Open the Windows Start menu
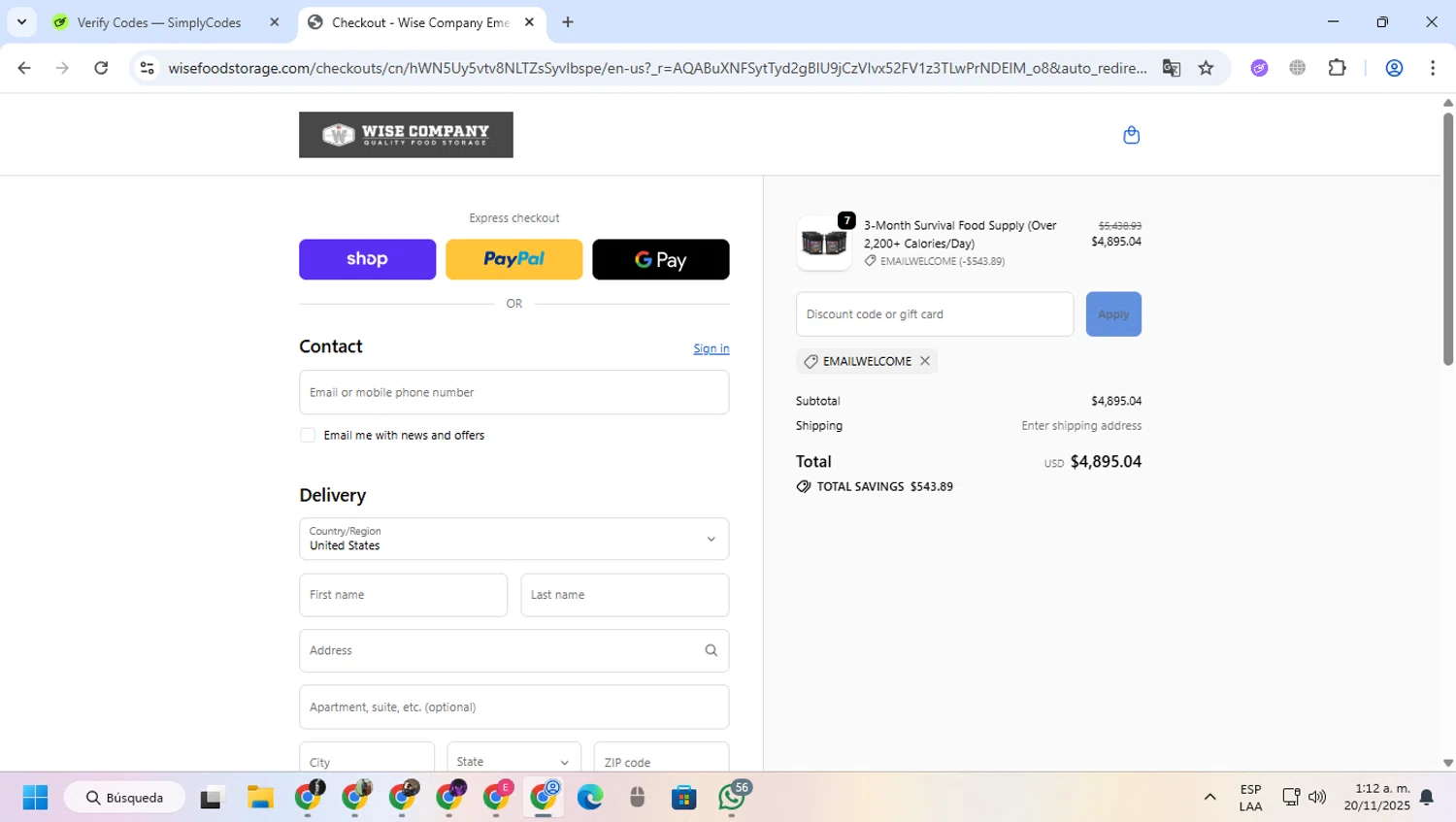Screen dimensions: 1456x822 click(35, 798)
